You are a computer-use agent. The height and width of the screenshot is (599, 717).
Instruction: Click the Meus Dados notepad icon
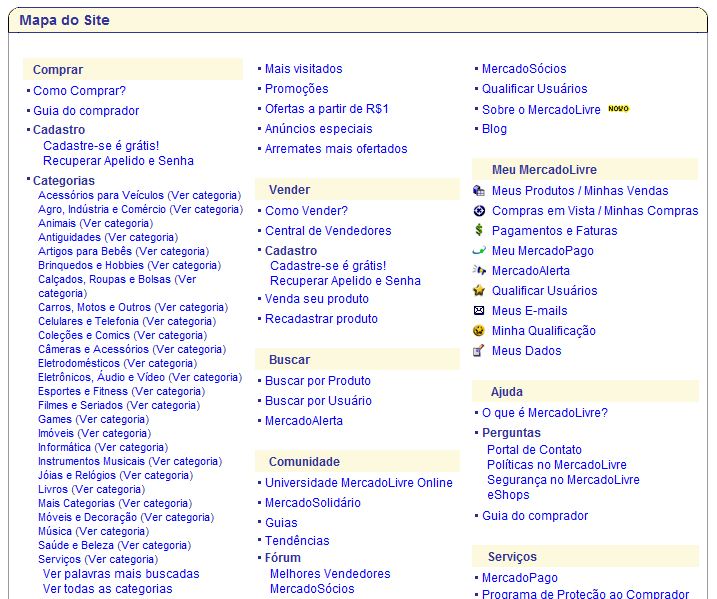478,351
